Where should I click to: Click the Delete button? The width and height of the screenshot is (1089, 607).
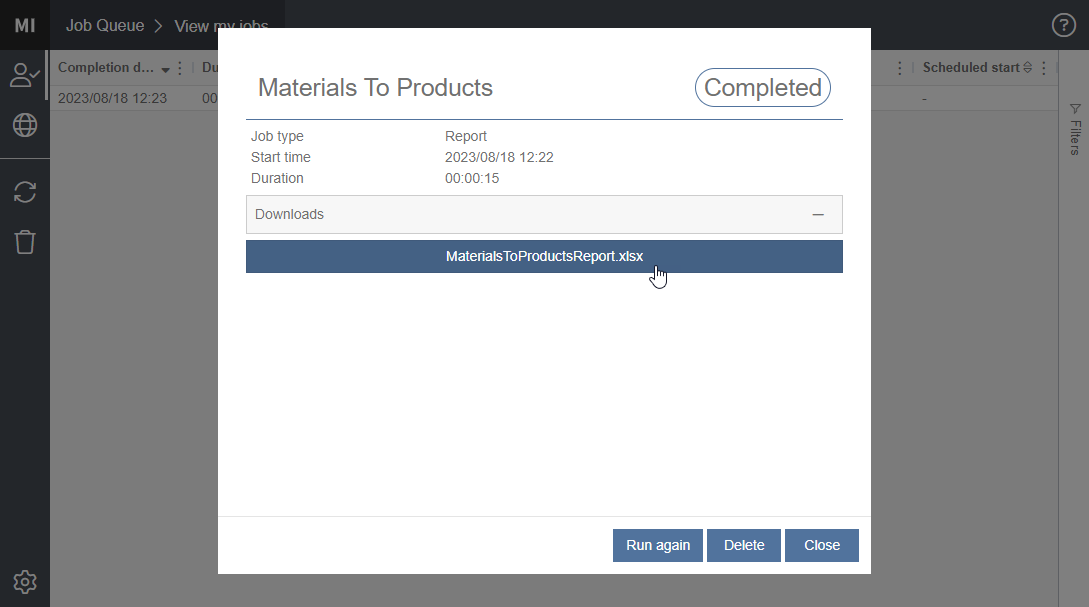[744, 545]
